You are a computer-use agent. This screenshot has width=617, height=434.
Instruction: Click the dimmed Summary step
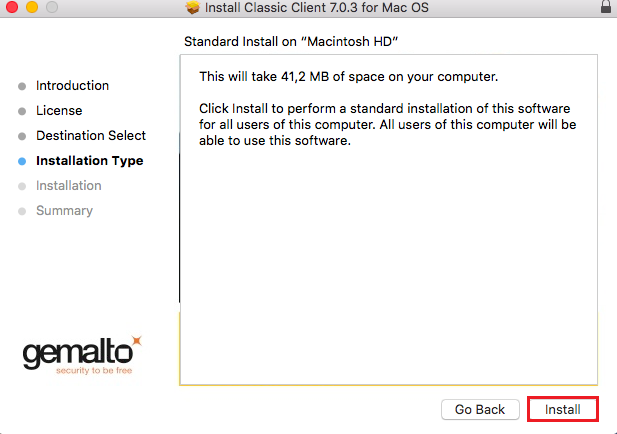click(65, 211)
